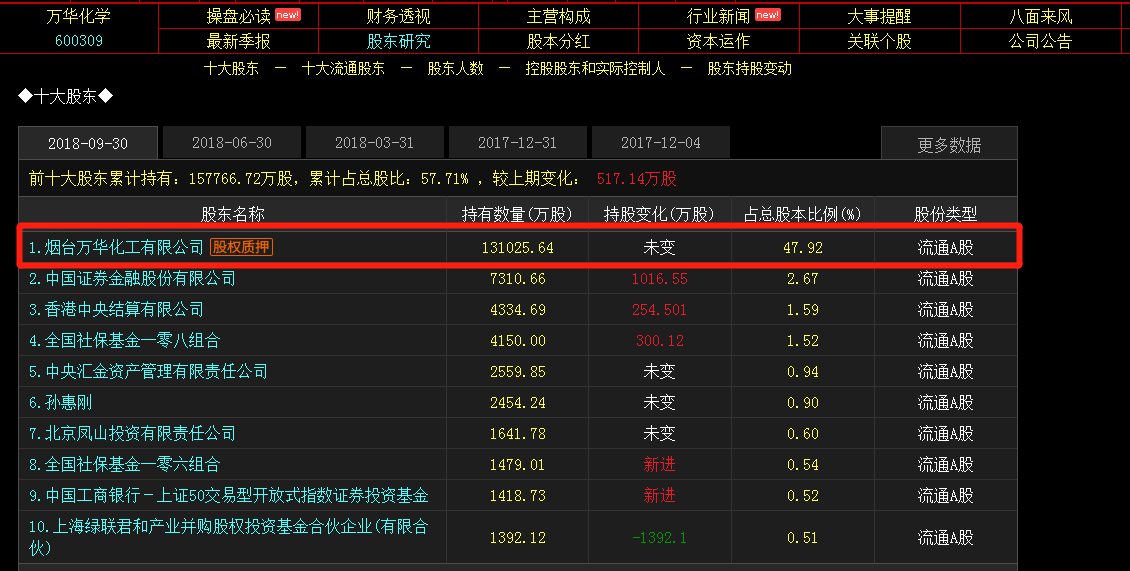Image resolution: width=1130 pixels, height=571 pixels.
Task: Open the 财务透视 section
Action: (x=399, y=16)
